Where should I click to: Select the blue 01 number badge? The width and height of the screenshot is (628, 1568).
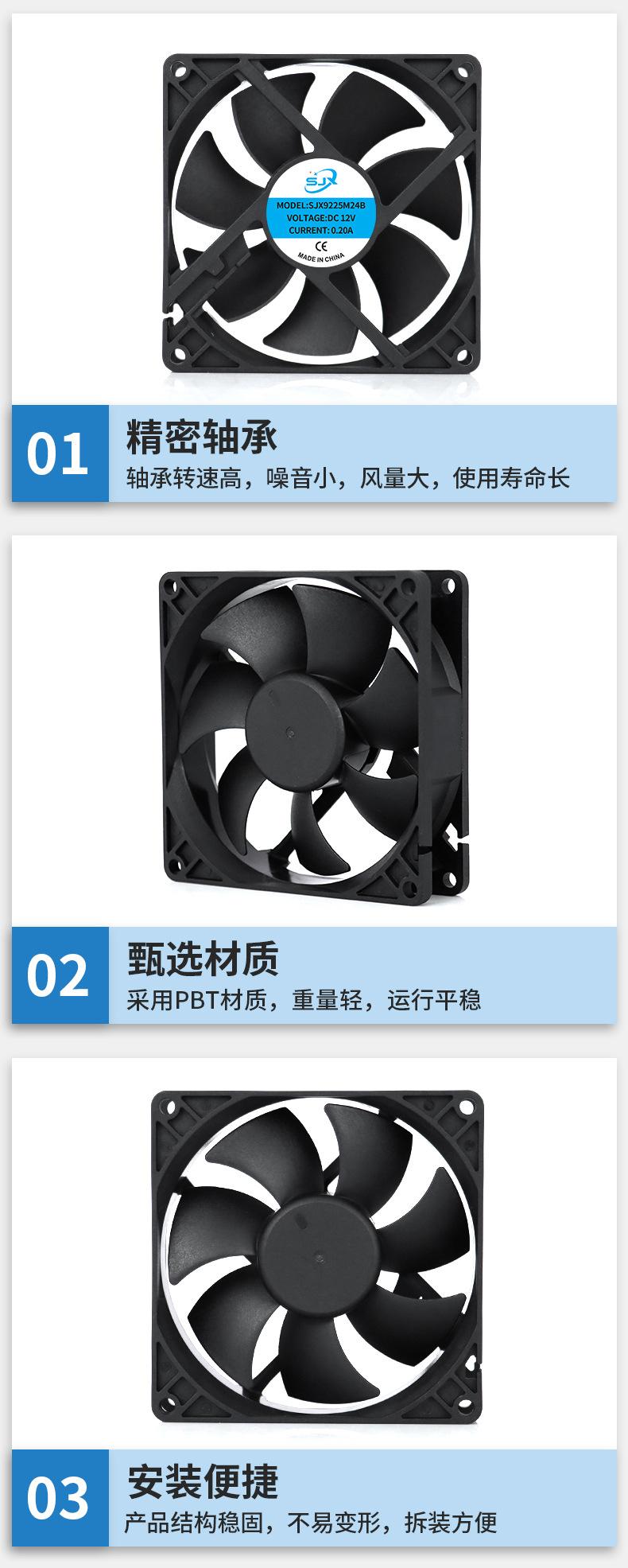60,453
